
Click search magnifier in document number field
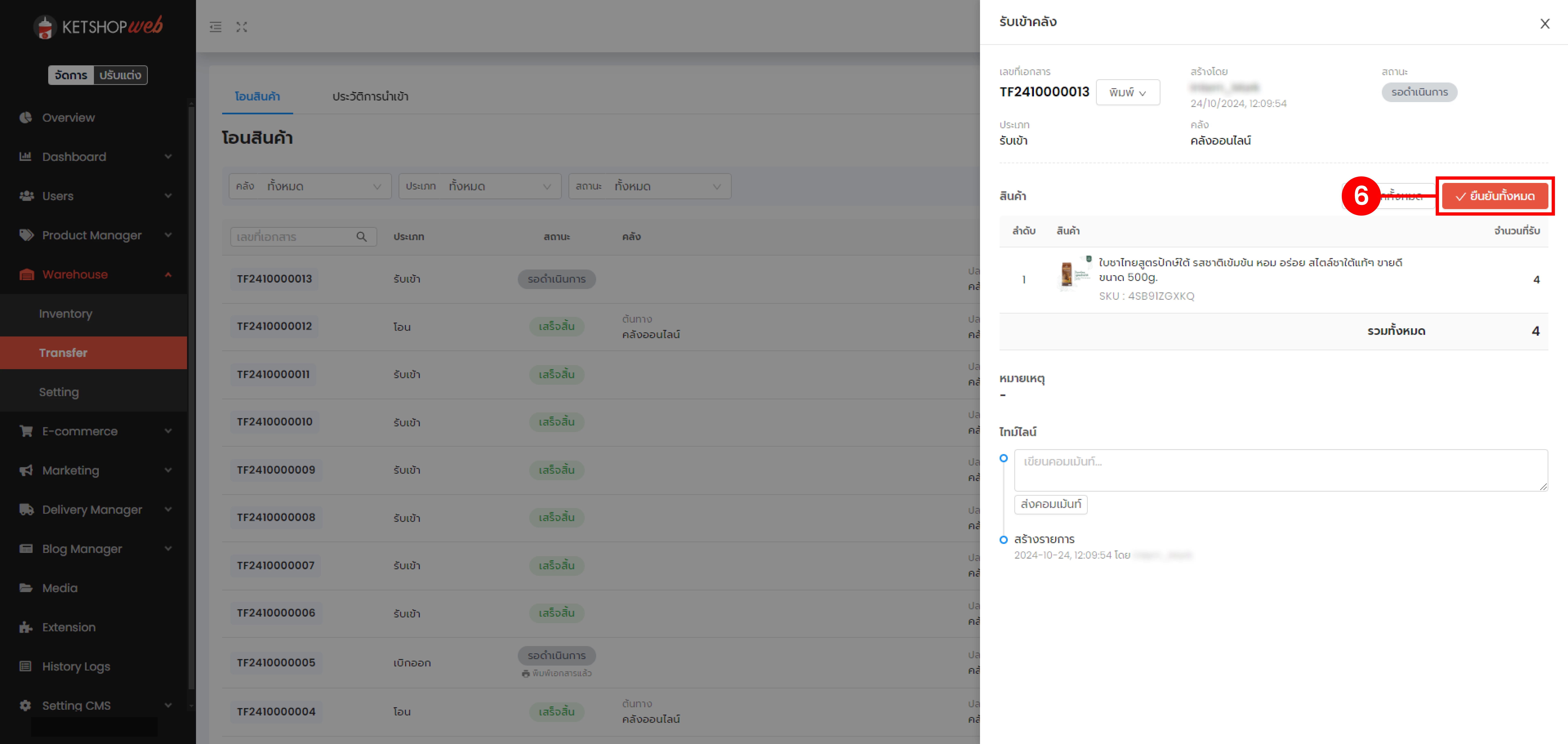coord(362,237)
